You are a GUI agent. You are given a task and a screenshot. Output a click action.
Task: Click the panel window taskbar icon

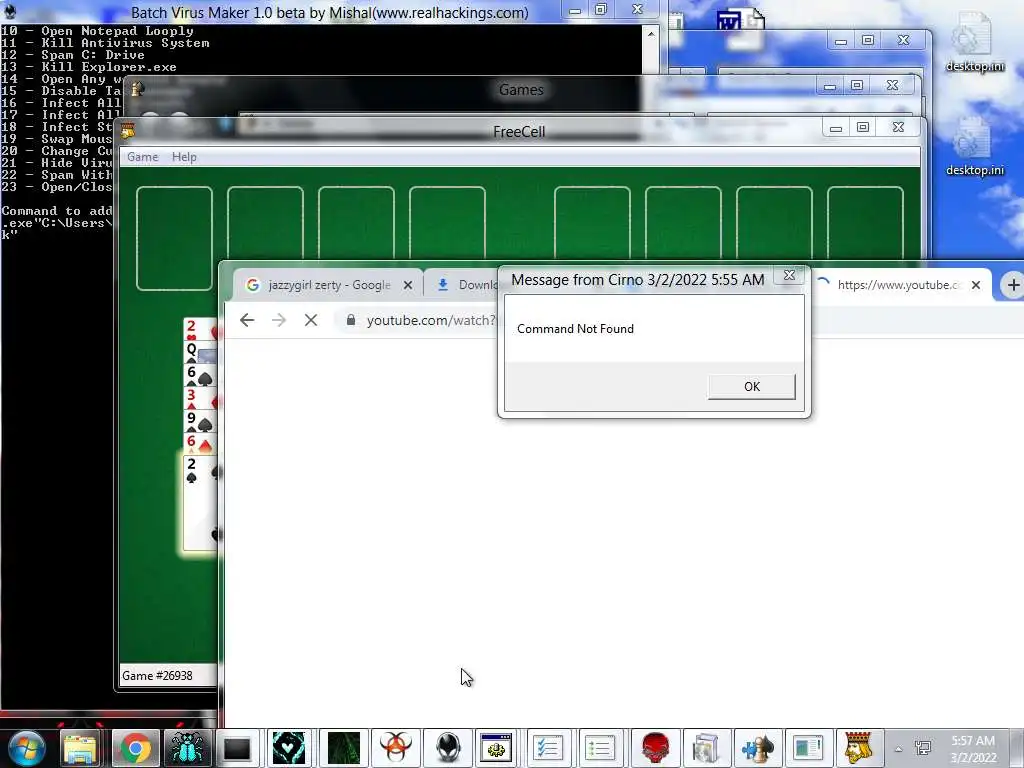click(808, 748)
